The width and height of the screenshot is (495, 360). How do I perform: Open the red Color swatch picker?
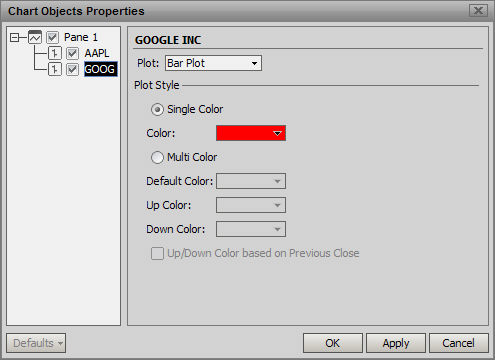[x=251, y=133]
